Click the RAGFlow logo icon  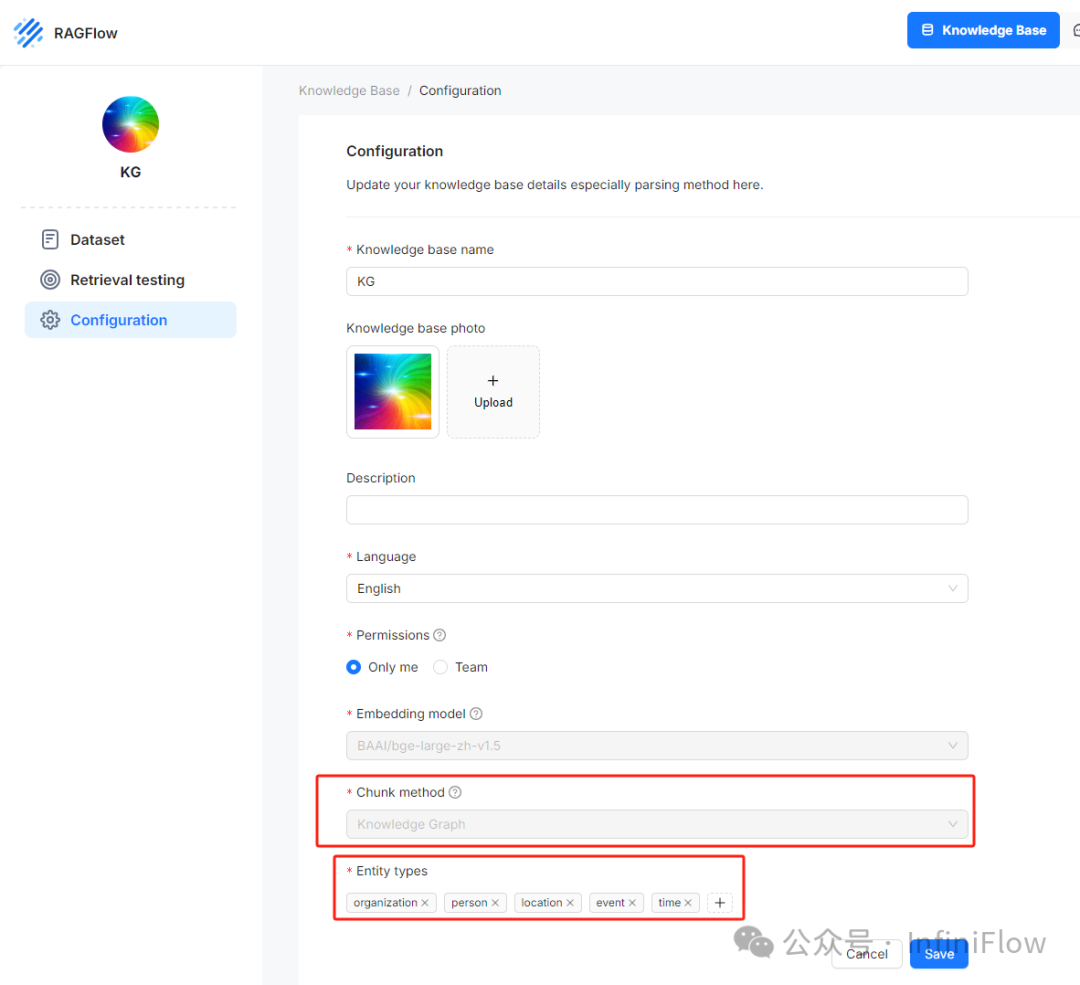pyautogui.click(x=28, y=32)
